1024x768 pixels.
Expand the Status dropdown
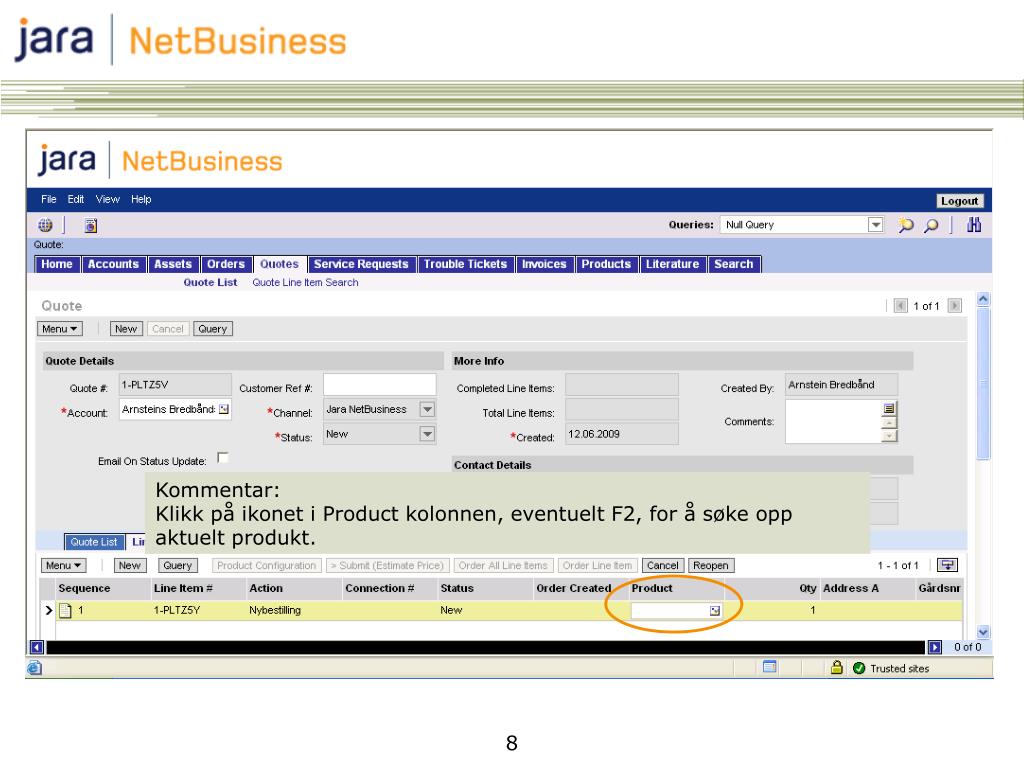coord(427,434)
